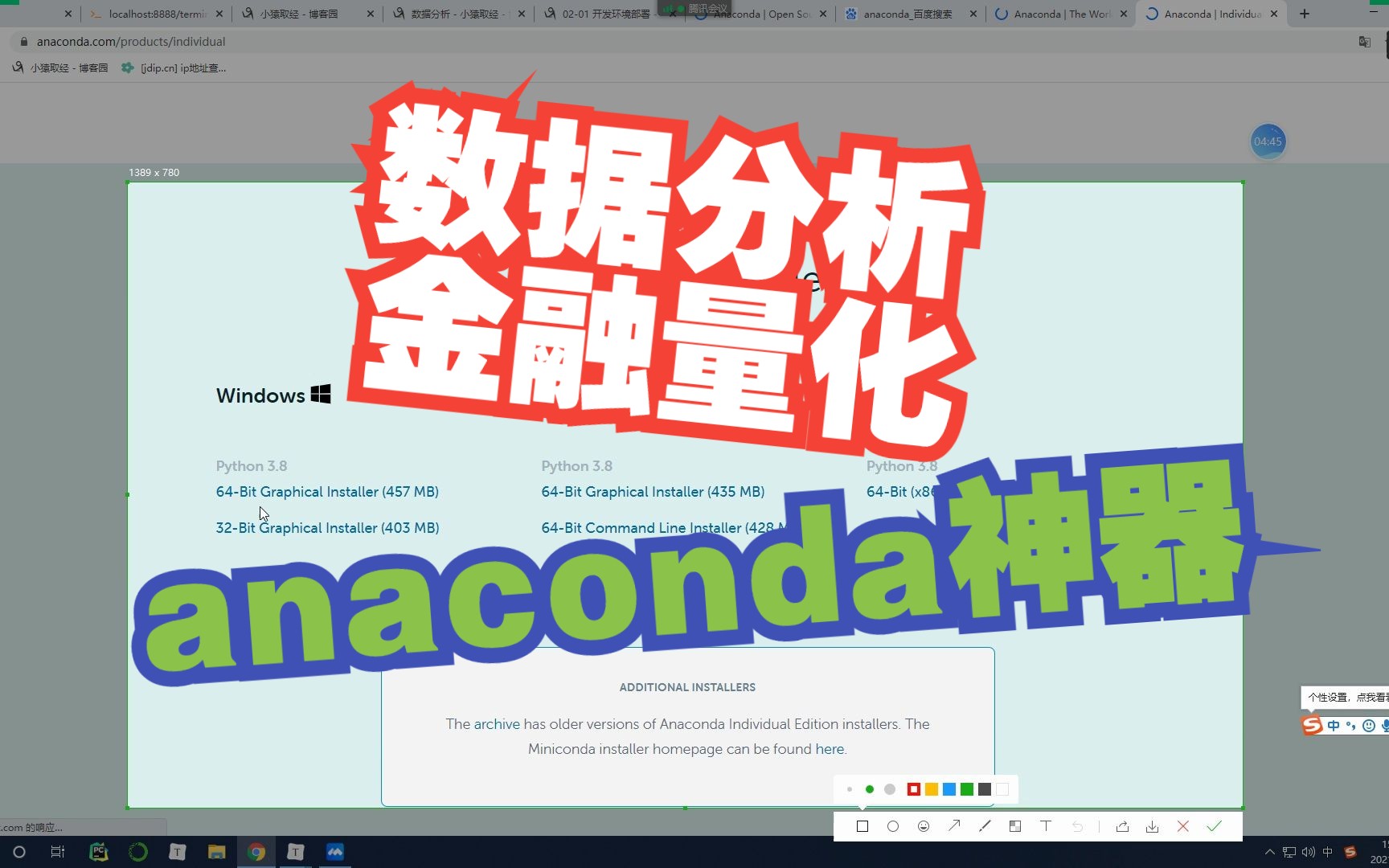This screenshot has height=868, width=1389.
Task: Open the archive link for older versions
Action: coord(497,724)
